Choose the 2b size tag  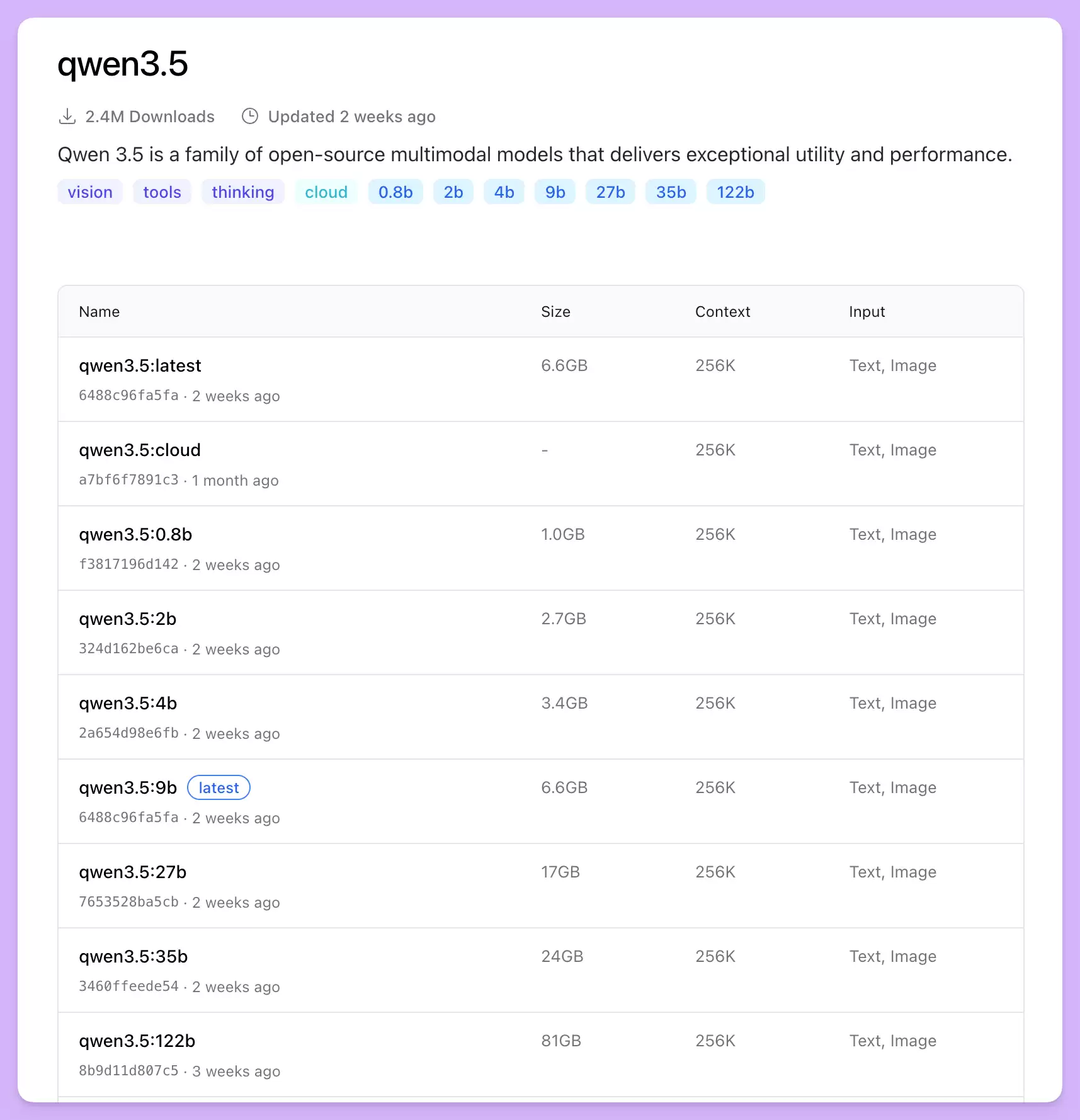(x=453, y=192)
